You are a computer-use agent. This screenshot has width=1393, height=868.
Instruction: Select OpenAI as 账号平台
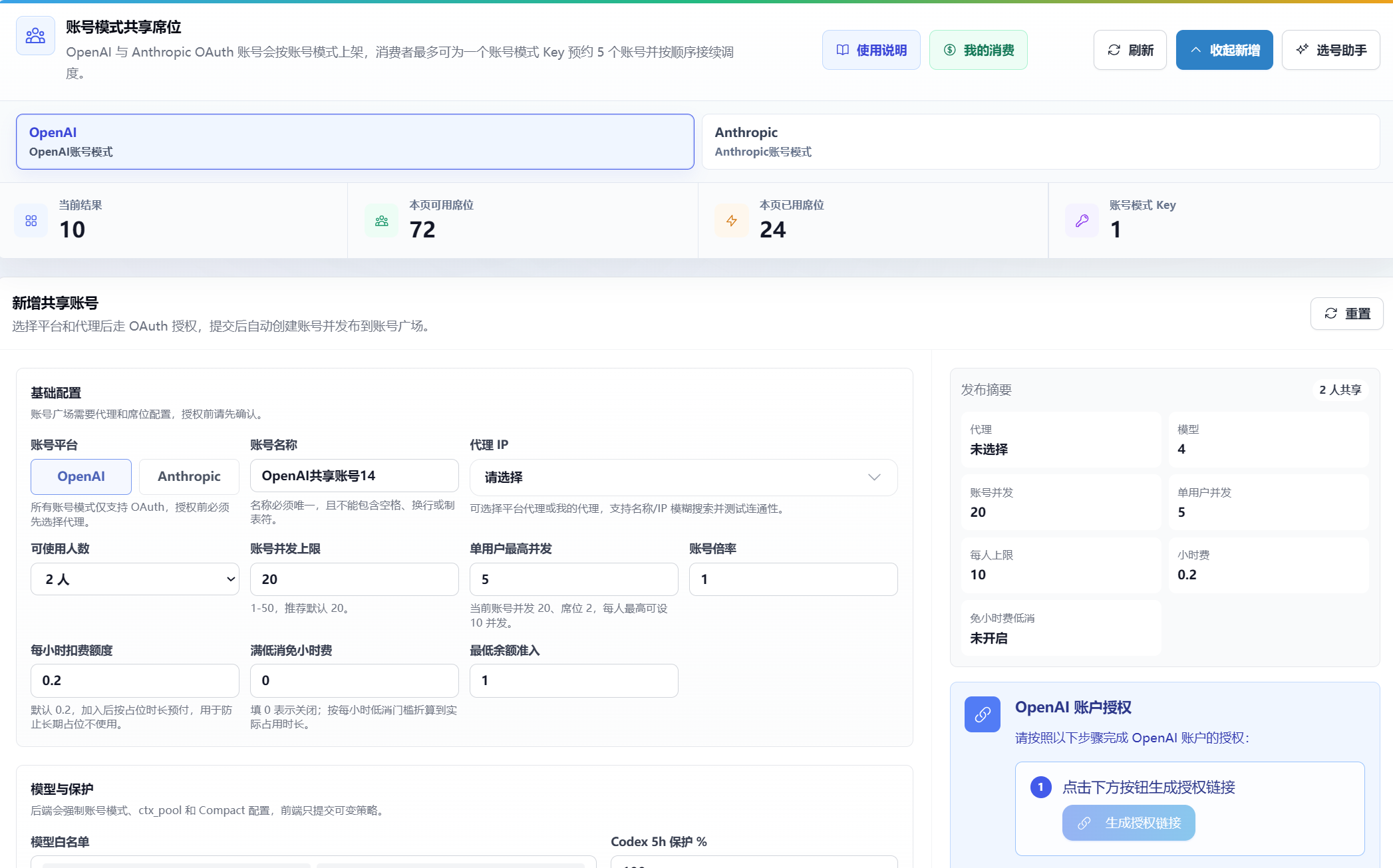(81, 476)
